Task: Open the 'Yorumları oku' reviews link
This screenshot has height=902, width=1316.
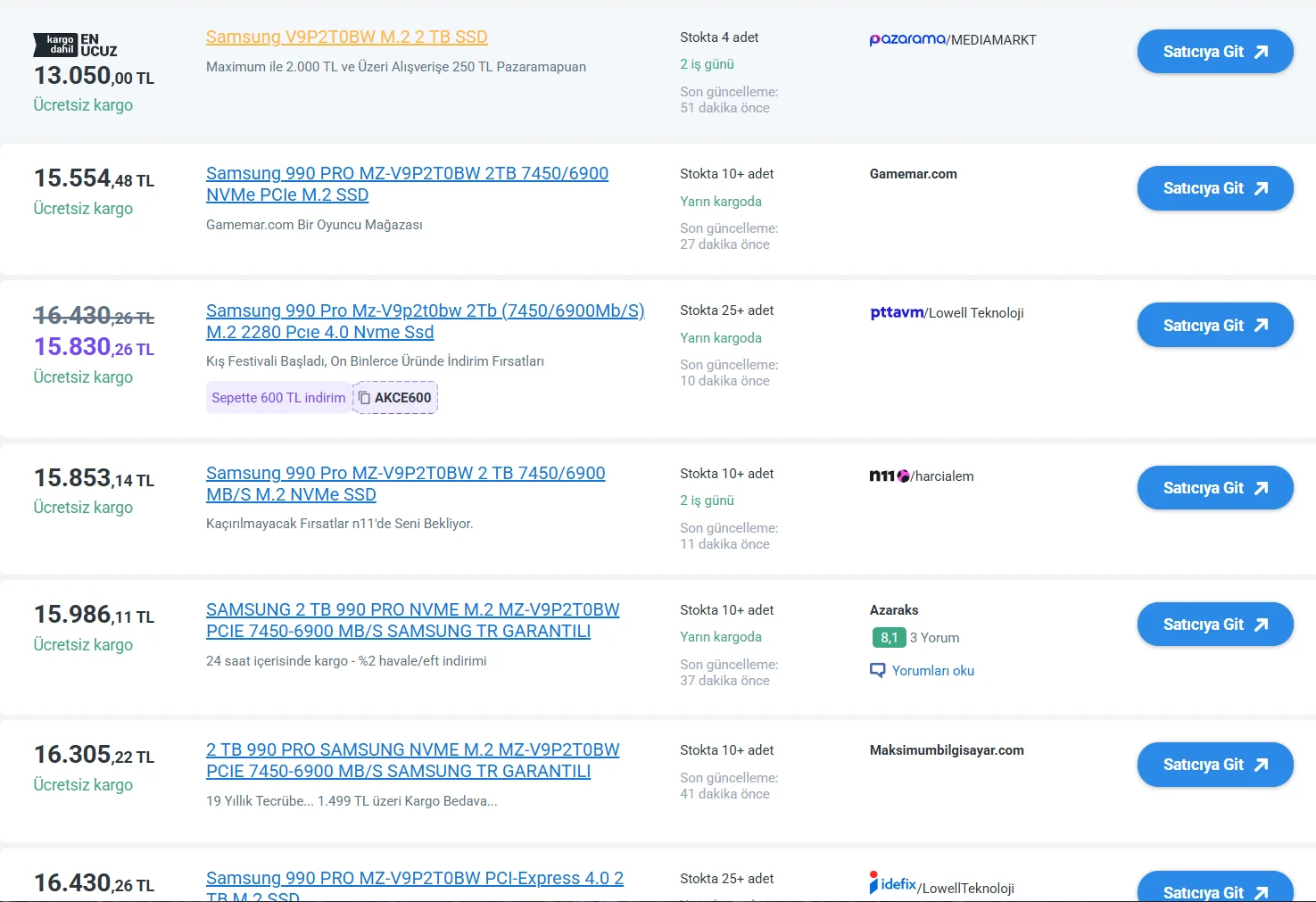Action: point(933,671)
